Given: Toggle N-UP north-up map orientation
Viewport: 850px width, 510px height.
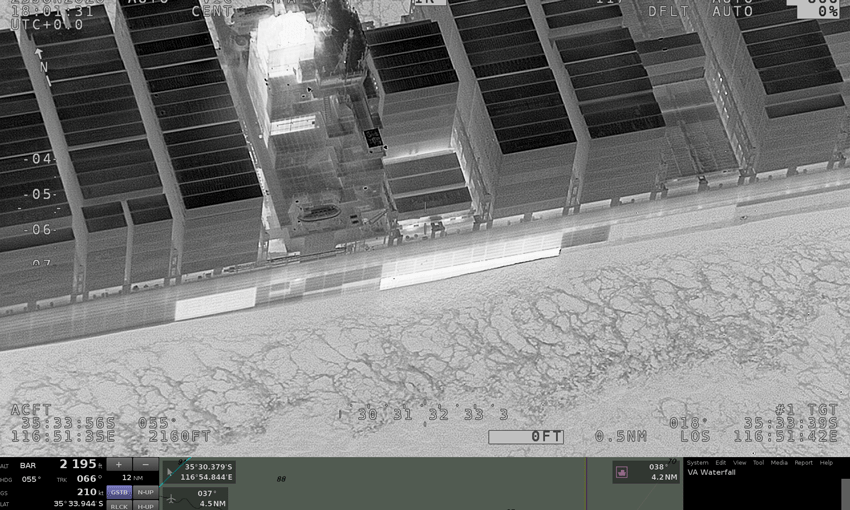Looking at the screenshot, I should (x=146, y=492).
